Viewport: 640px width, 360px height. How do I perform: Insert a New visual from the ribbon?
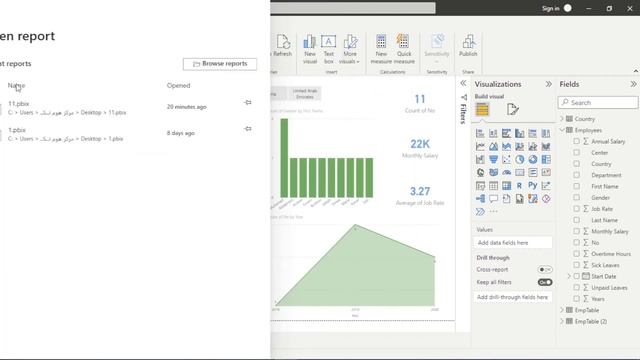coord(310,49)
